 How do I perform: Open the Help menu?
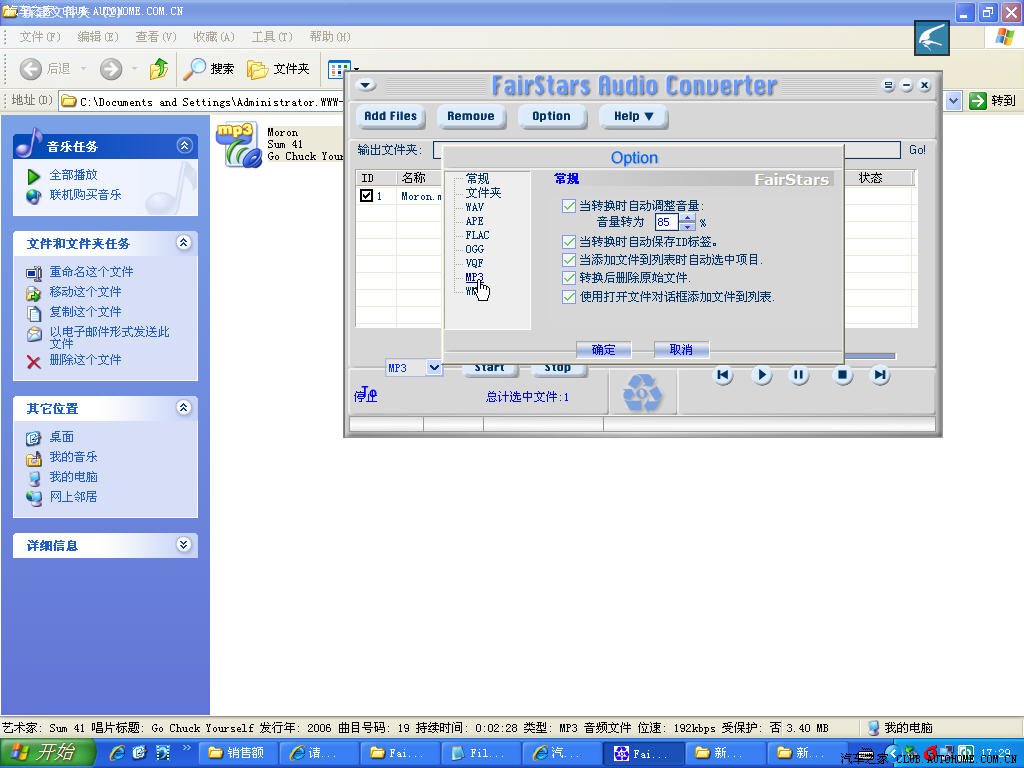[x=633, y=116]
